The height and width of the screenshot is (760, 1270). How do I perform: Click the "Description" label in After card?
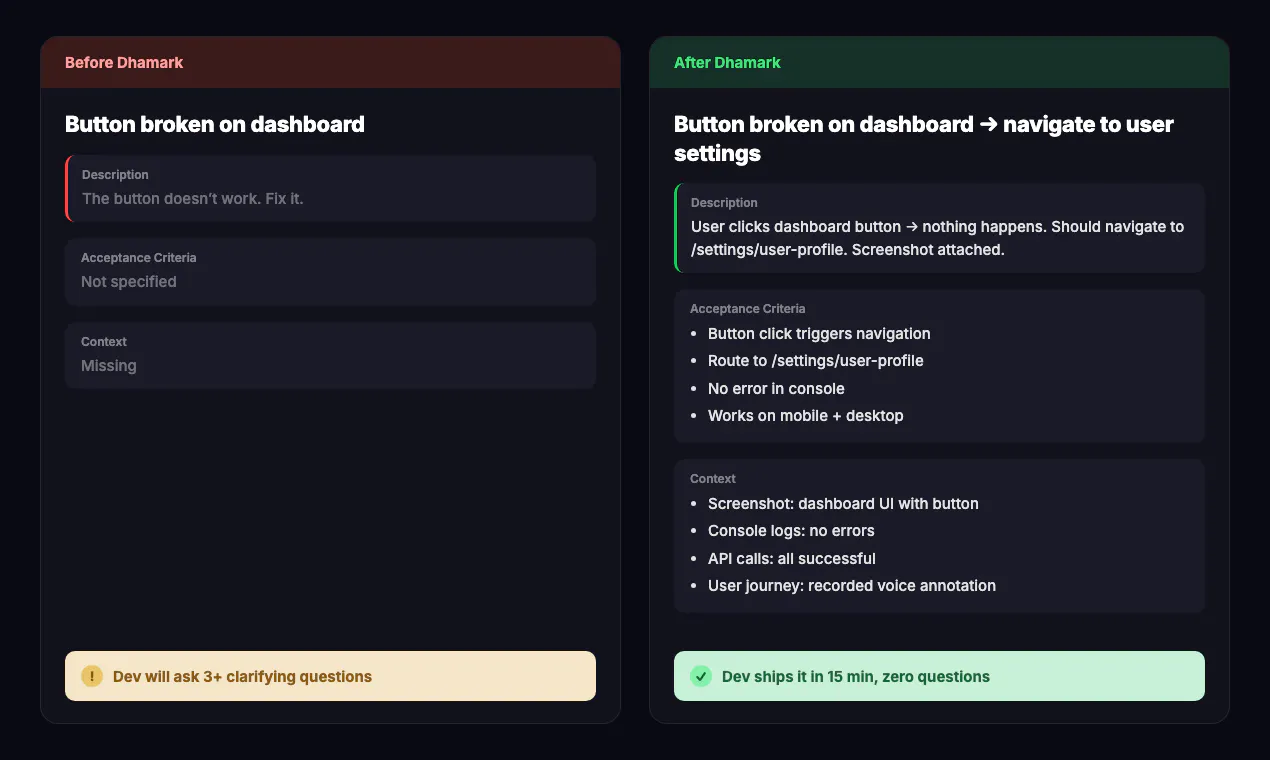pos(724,203)
